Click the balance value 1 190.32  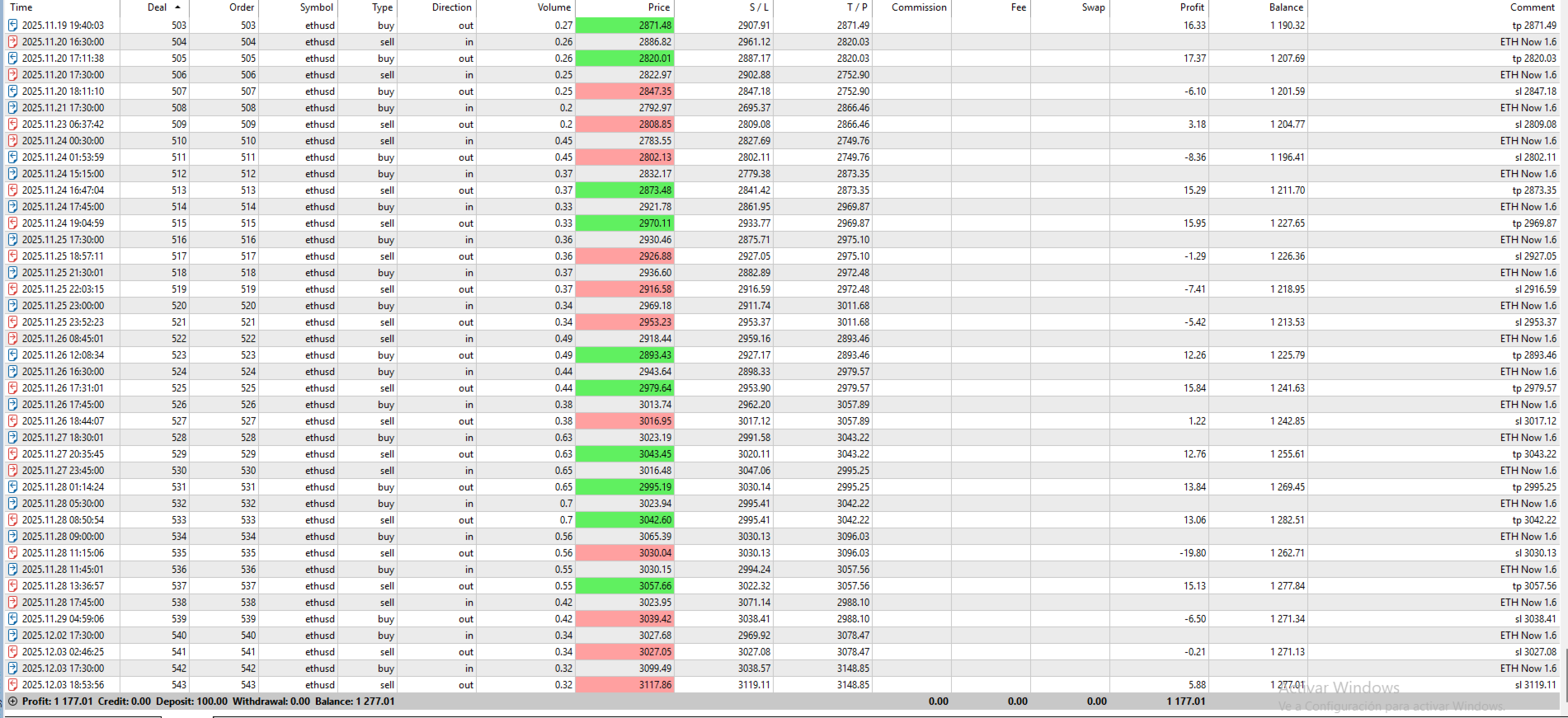pos(1288,26)
